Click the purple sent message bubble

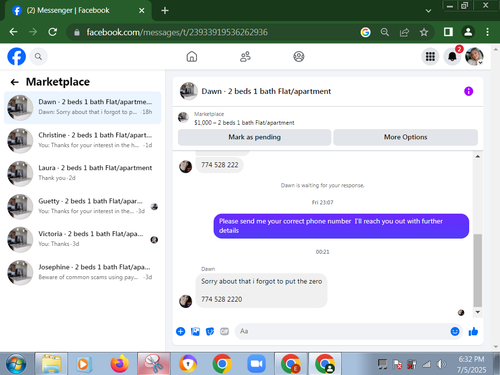[x=341, y=226]
